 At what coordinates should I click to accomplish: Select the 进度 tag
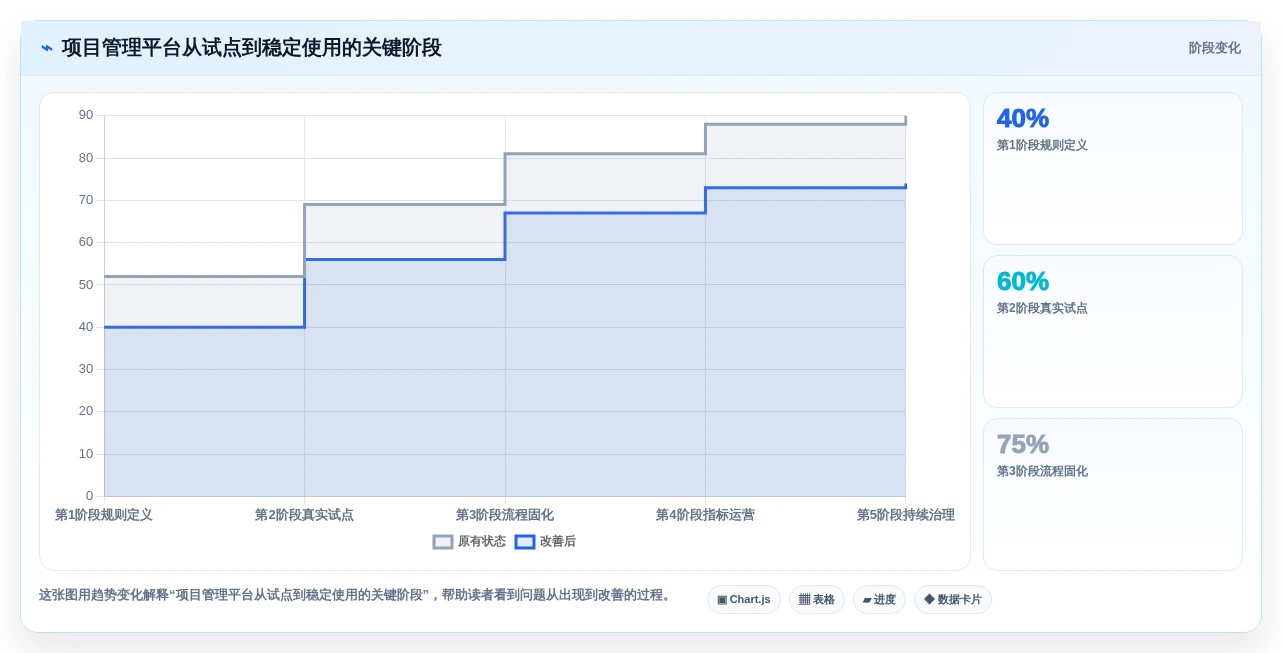pos(879,599)
